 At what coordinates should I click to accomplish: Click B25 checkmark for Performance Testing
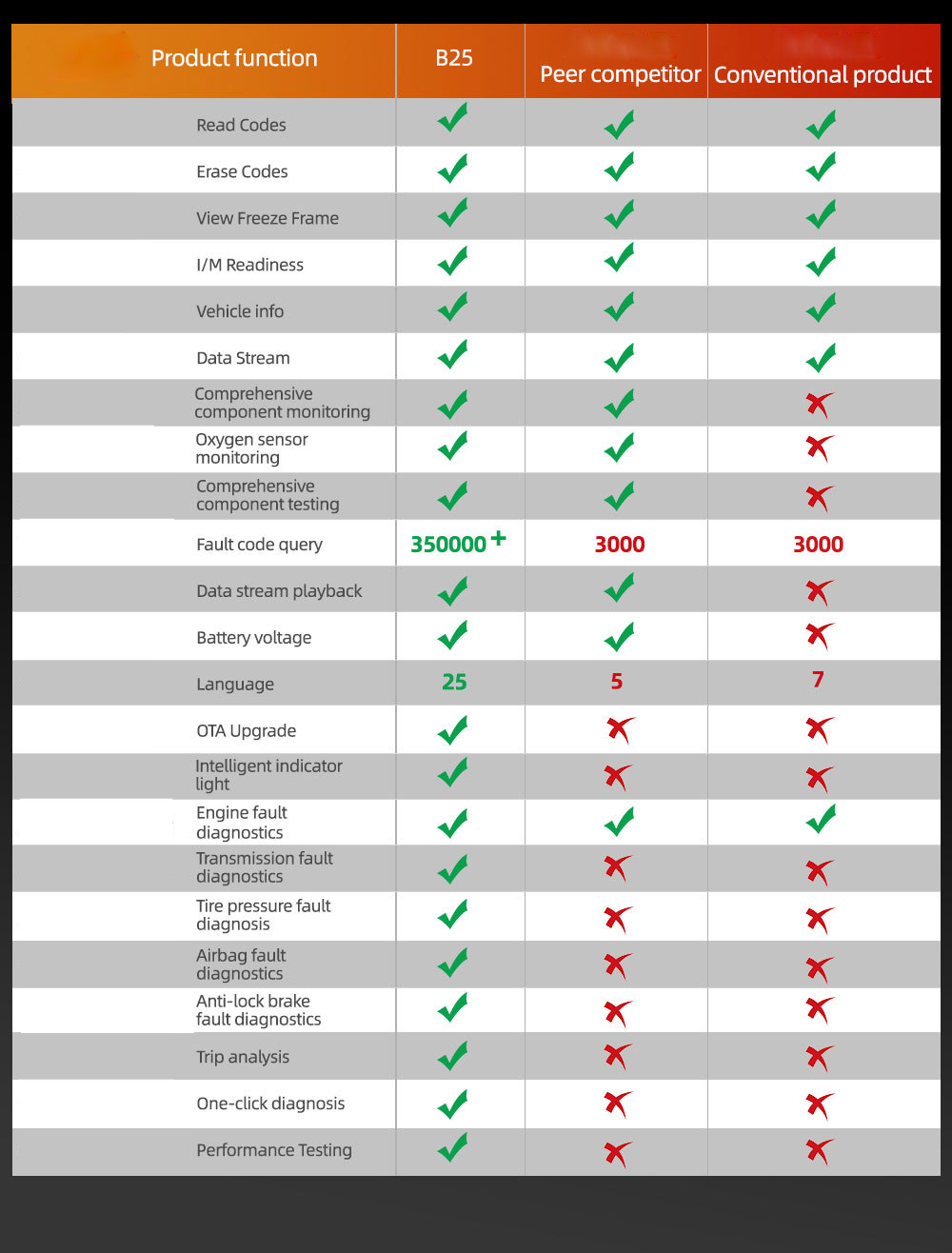[452, 1148]
